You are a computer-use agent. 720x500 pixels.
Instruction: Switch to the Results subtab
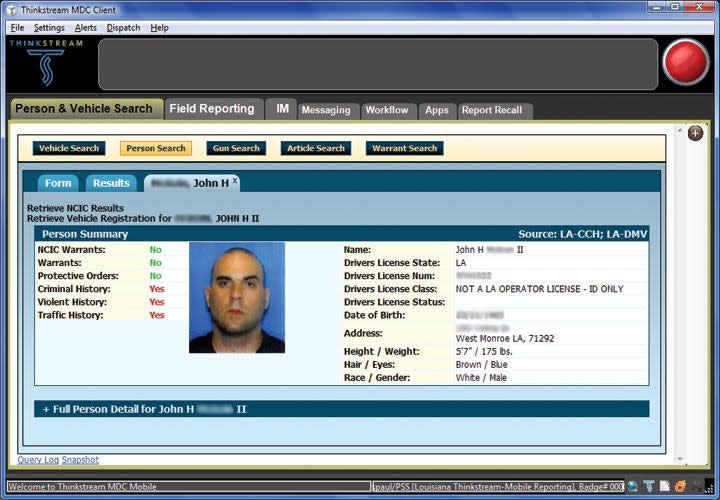click(111, 183)
